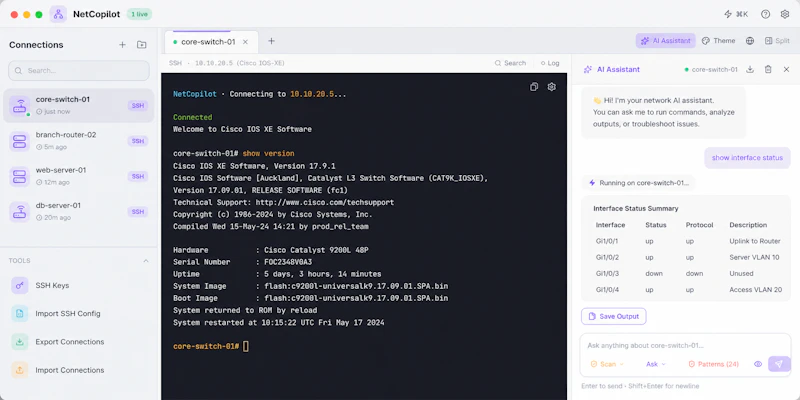Click the terminal Search button
The width and height of the screenshot is (800, 400).
click(510, 63)
